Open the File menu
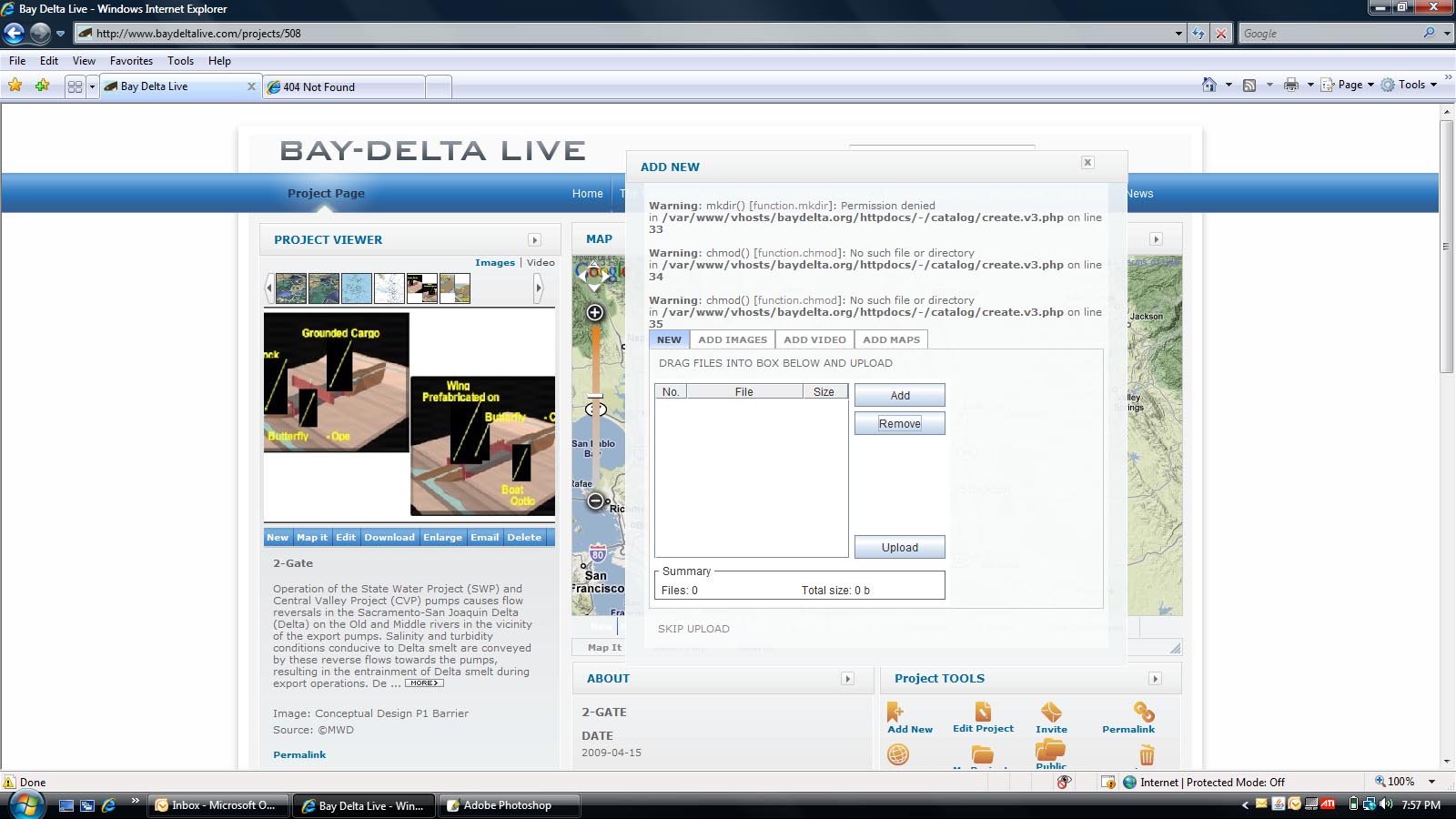 pos(17,61)
